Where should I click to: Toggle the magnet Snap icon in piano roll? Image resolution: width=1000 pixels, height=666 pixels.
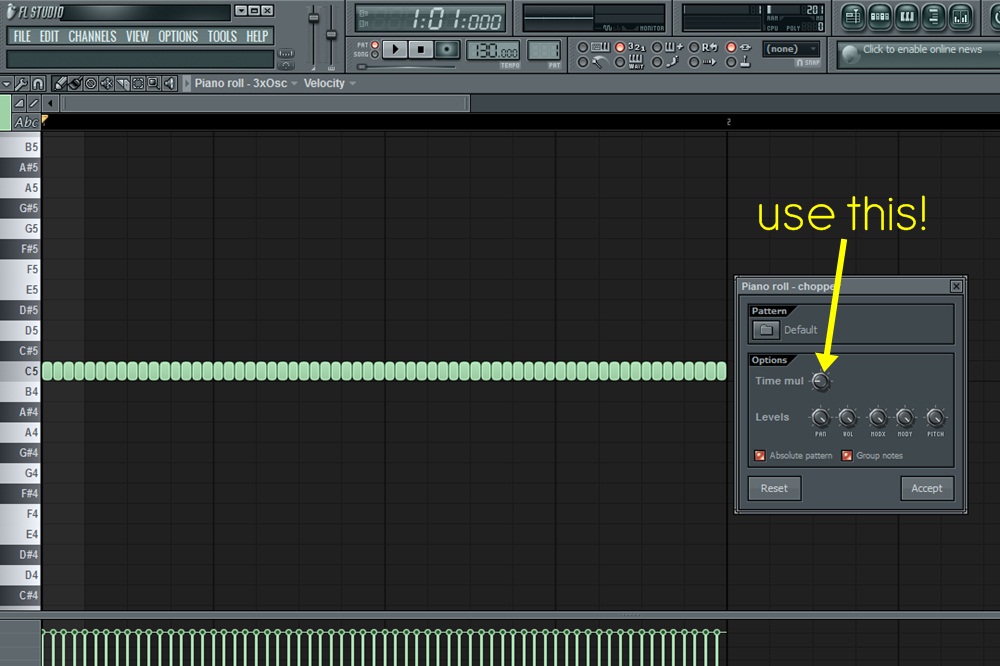tap(38, 83)
